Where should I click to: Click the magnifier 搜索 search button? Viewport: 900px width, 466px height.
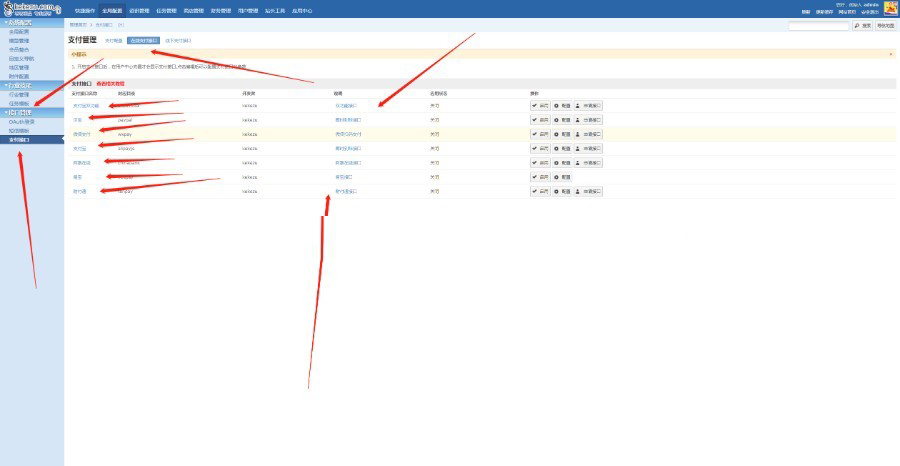862,26
